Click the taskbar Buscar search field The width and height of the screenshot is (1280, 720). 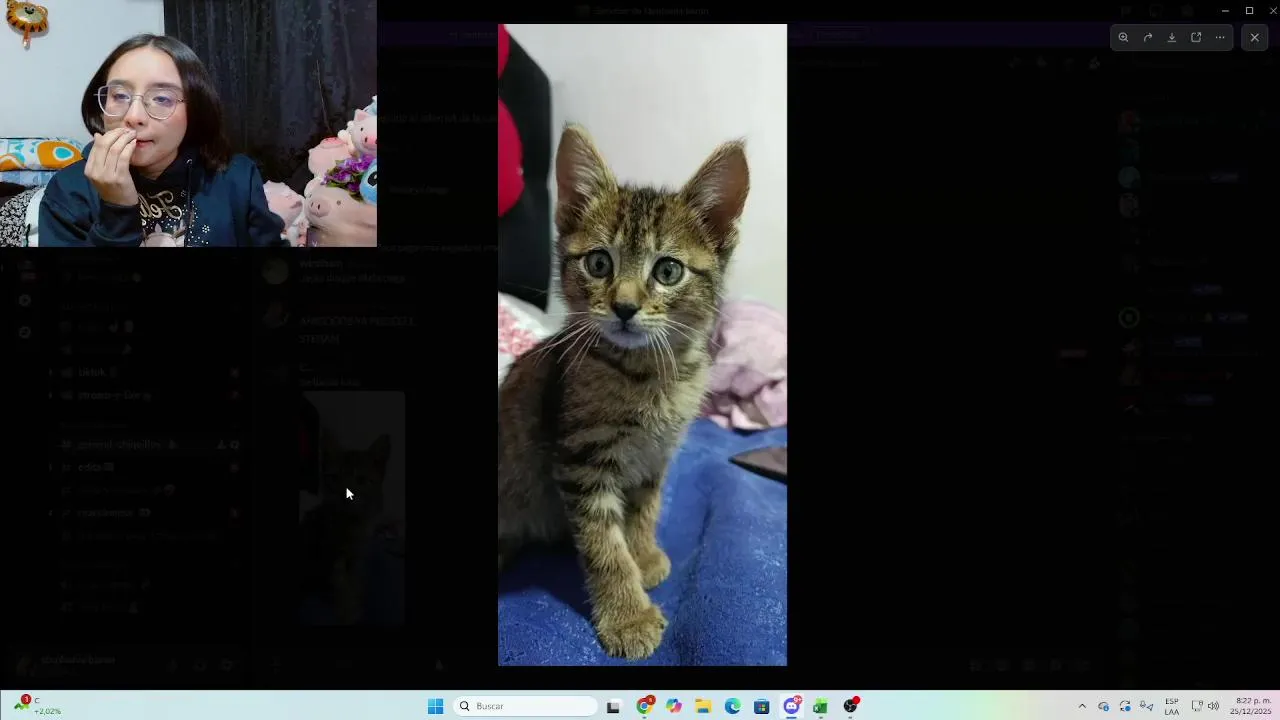[x=525, y=706]
